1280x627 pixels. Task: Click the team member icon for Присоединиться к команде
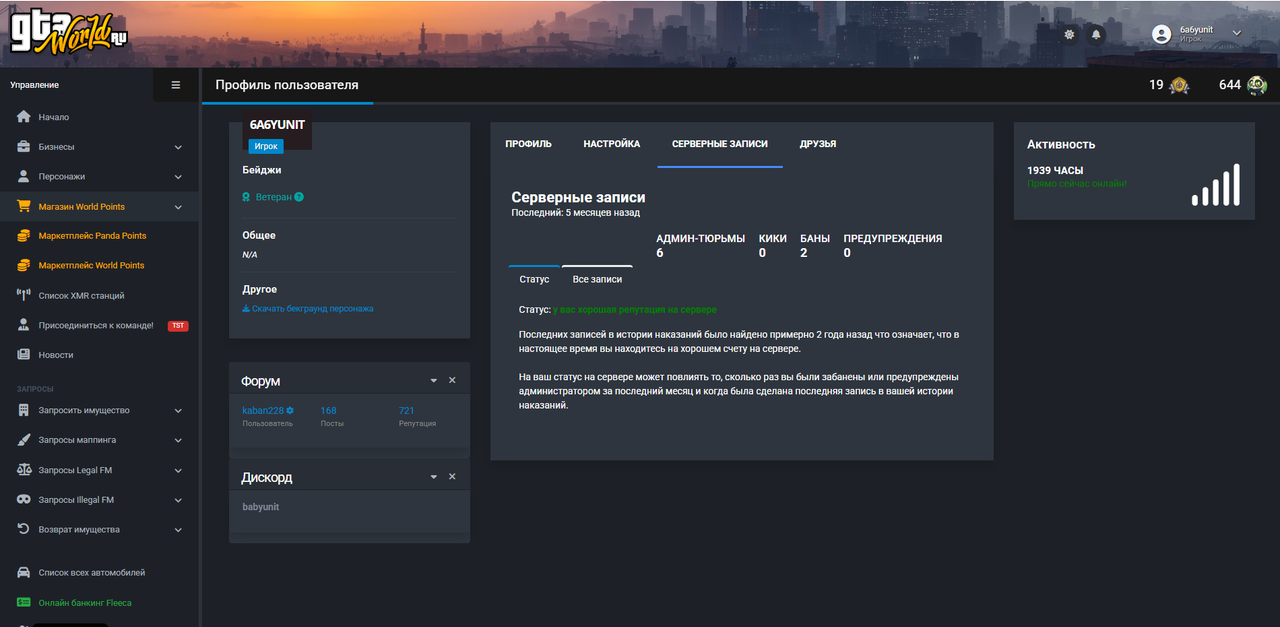tap(24, 325)
